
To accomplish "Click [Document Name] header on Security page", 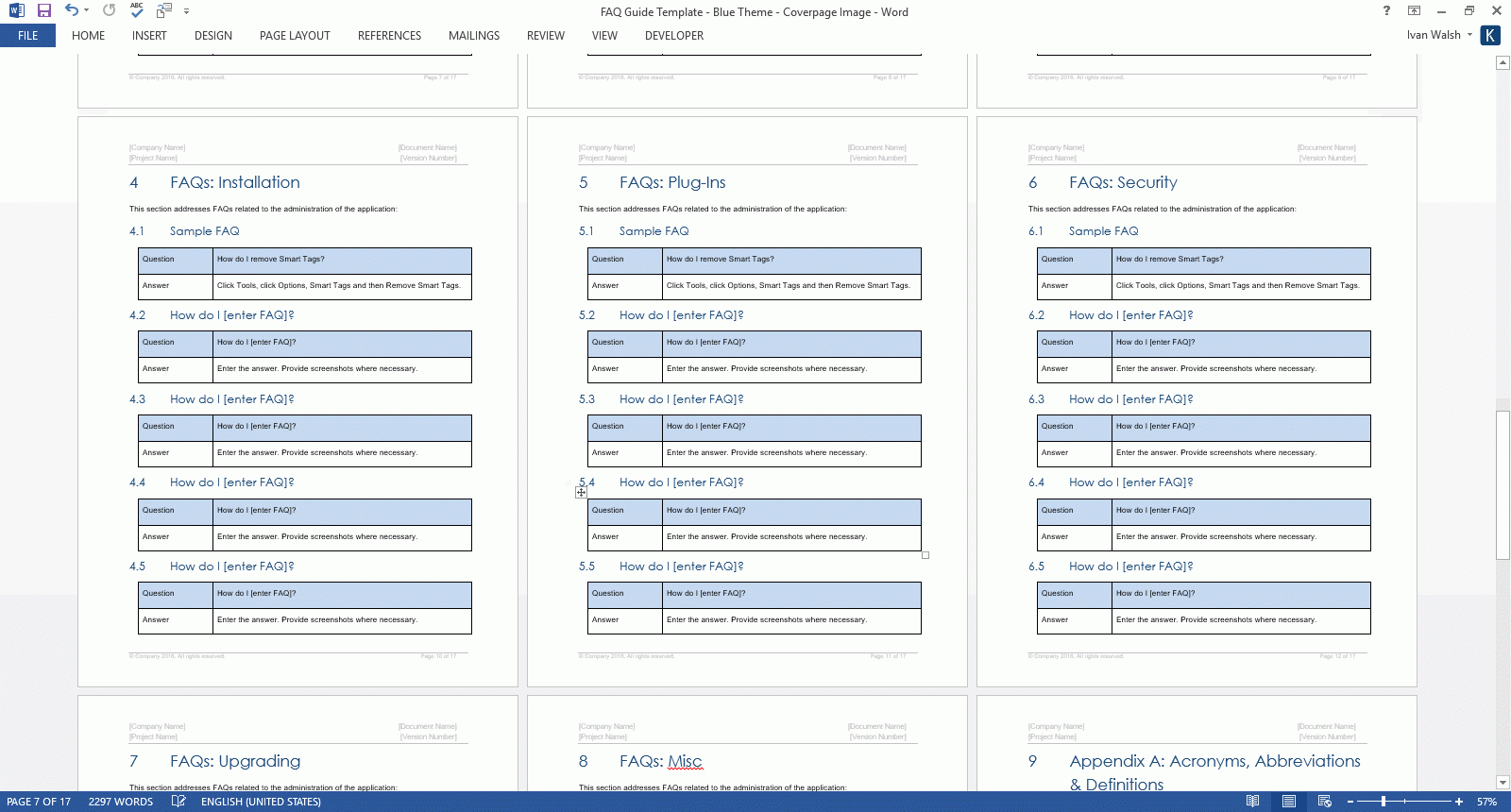I will click(1326, 147).
